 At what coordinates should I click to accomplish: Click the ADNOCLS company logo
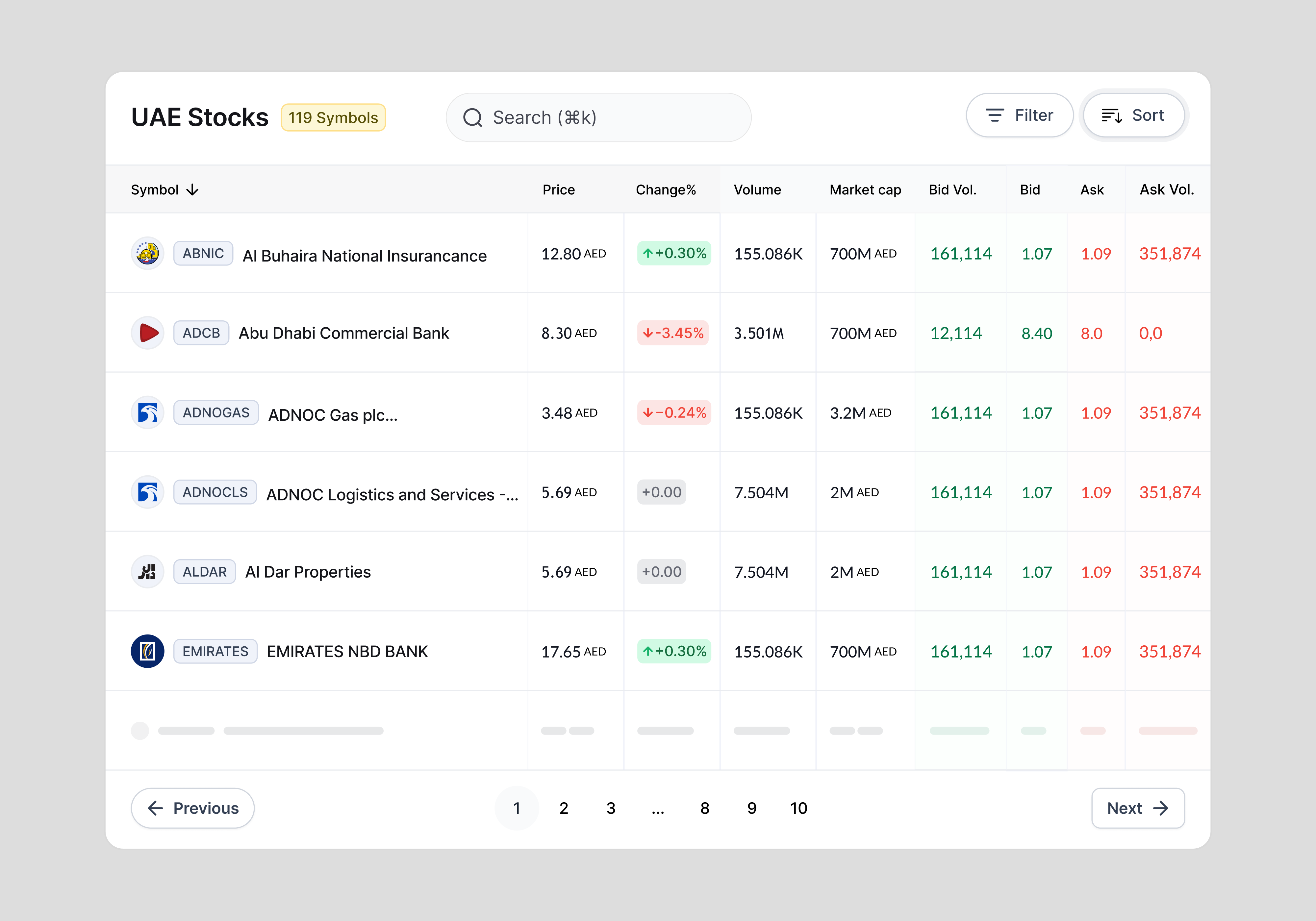tap(147, 492)
